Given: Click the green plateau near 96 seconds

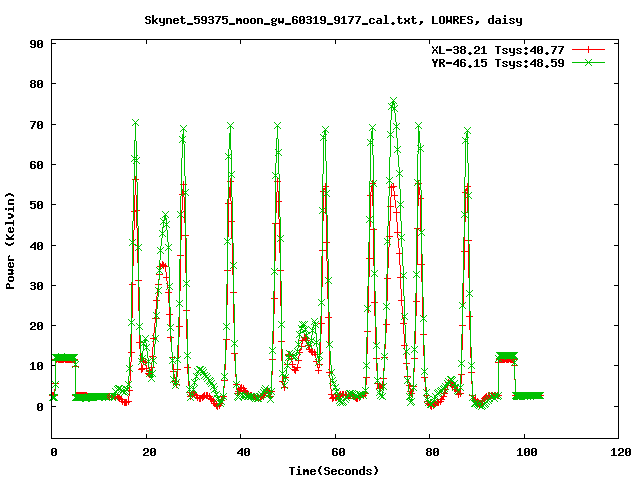Looking at the screenshot, I should pos(507,357).
